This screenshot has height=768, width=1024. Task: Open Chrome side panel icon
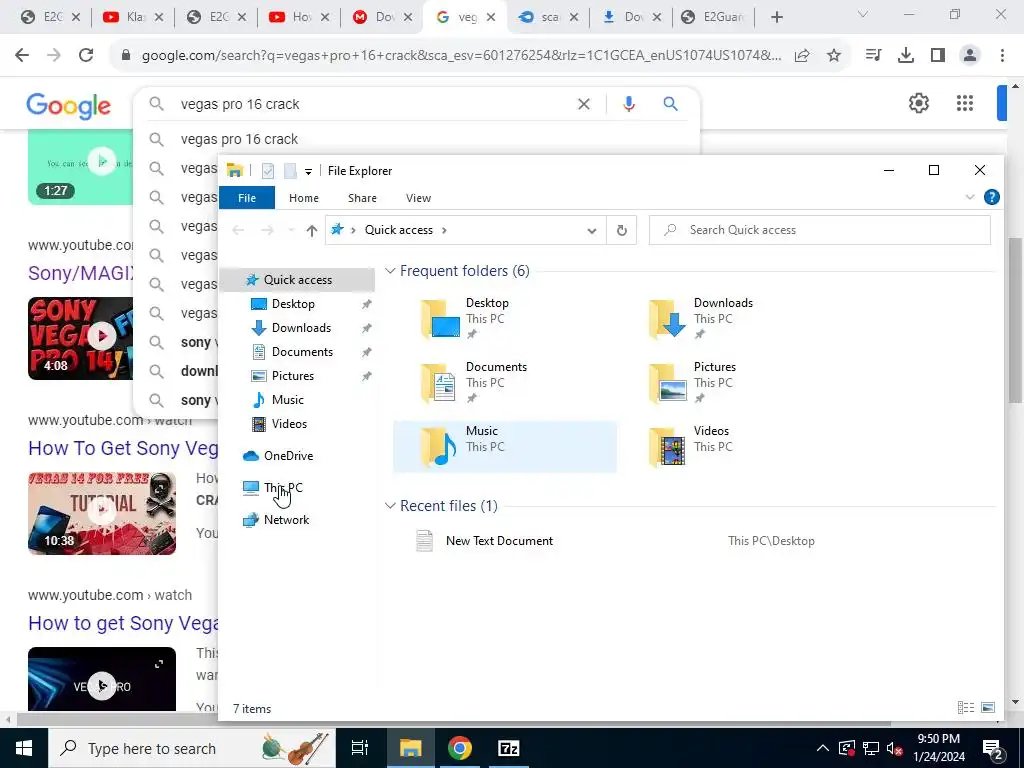[938, 56]
